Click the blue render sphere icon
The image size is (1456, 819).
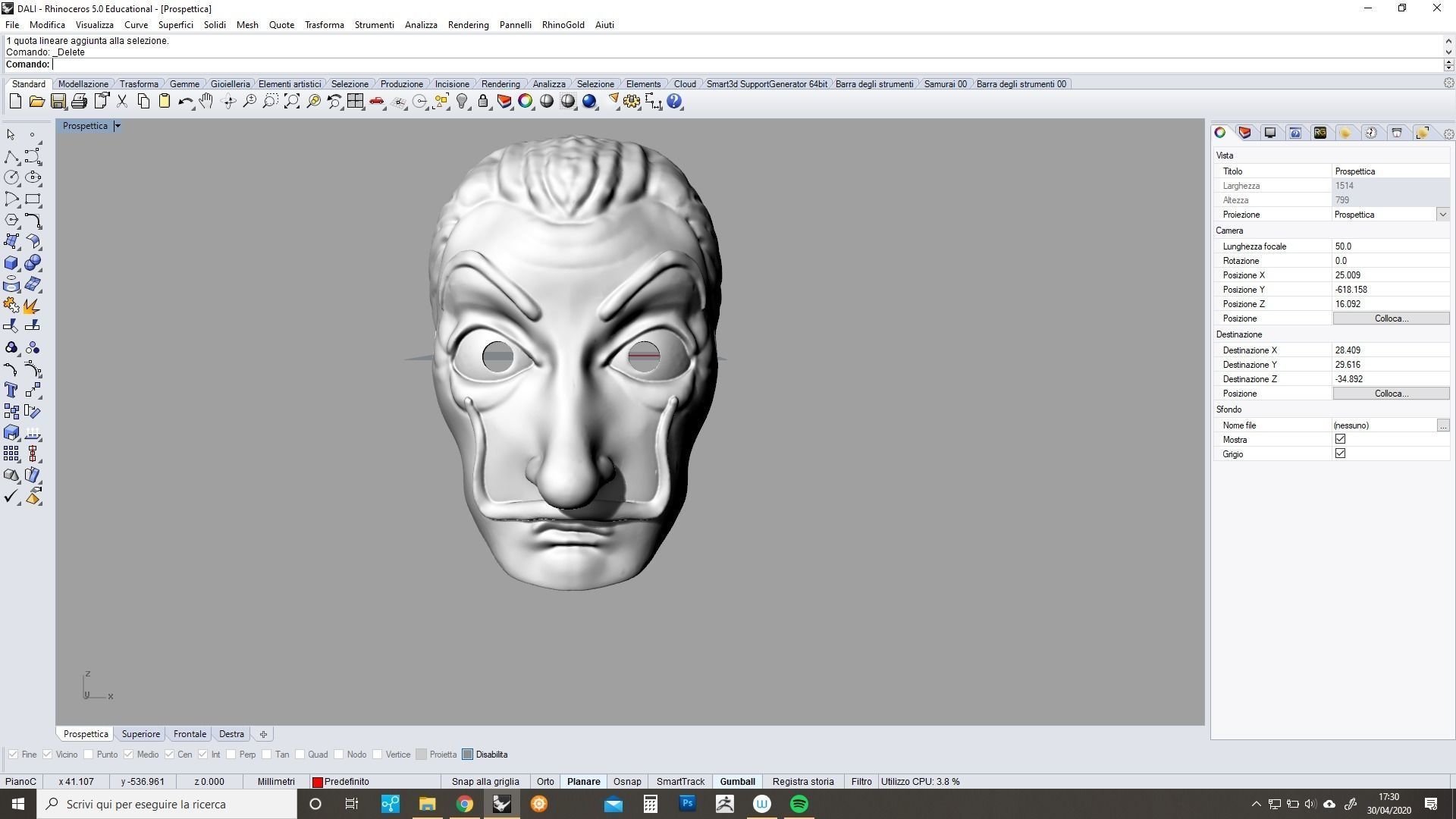click(589, 102)
